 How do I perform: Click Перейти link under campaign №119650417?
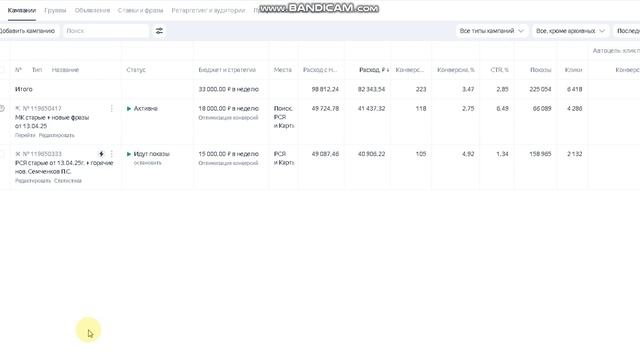[25, 135]
